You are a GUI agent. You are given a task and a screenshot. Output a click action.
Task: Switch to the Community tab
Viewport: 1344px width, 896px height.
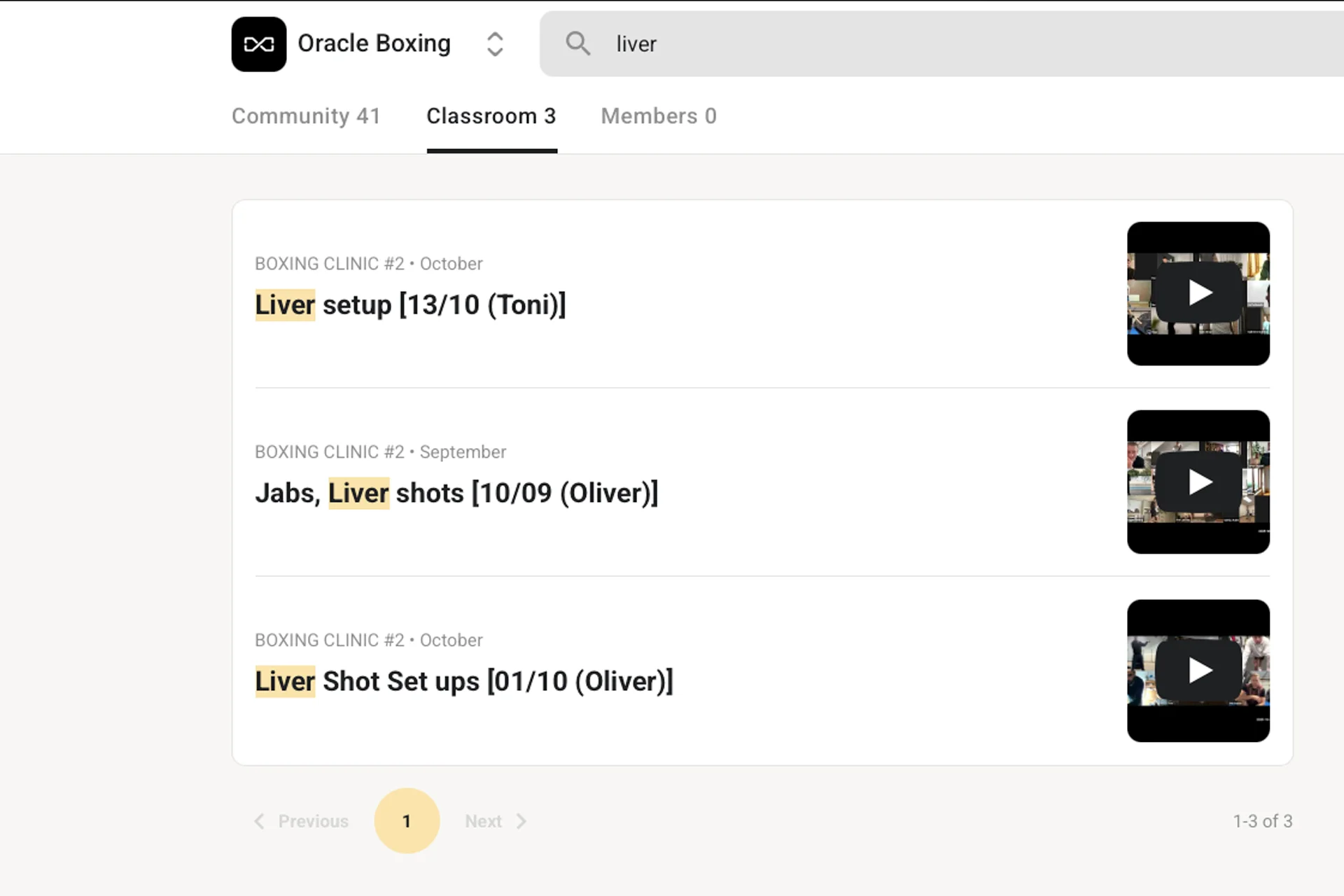[x=306, y=115]
